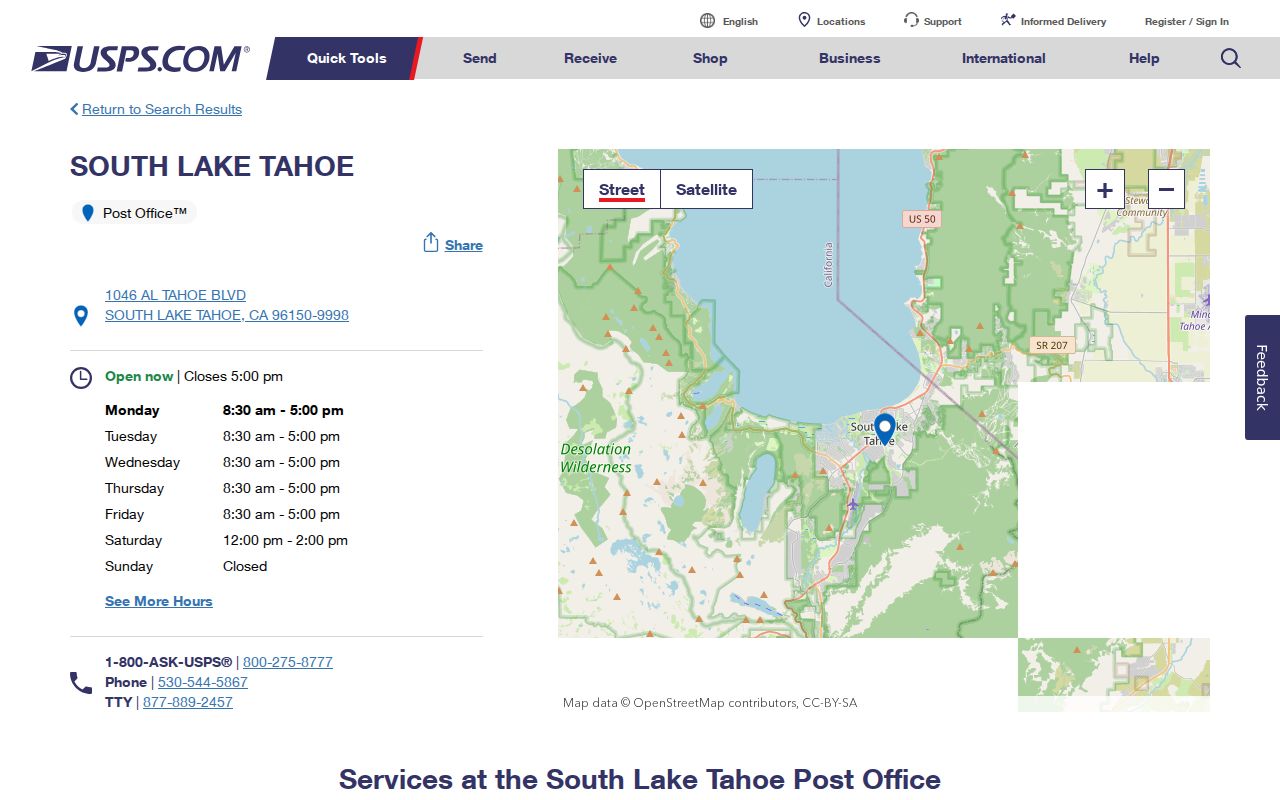Click the telephone icon beside phone numbers
This screenshot has height=800, width=1280.
click(81, 683)
